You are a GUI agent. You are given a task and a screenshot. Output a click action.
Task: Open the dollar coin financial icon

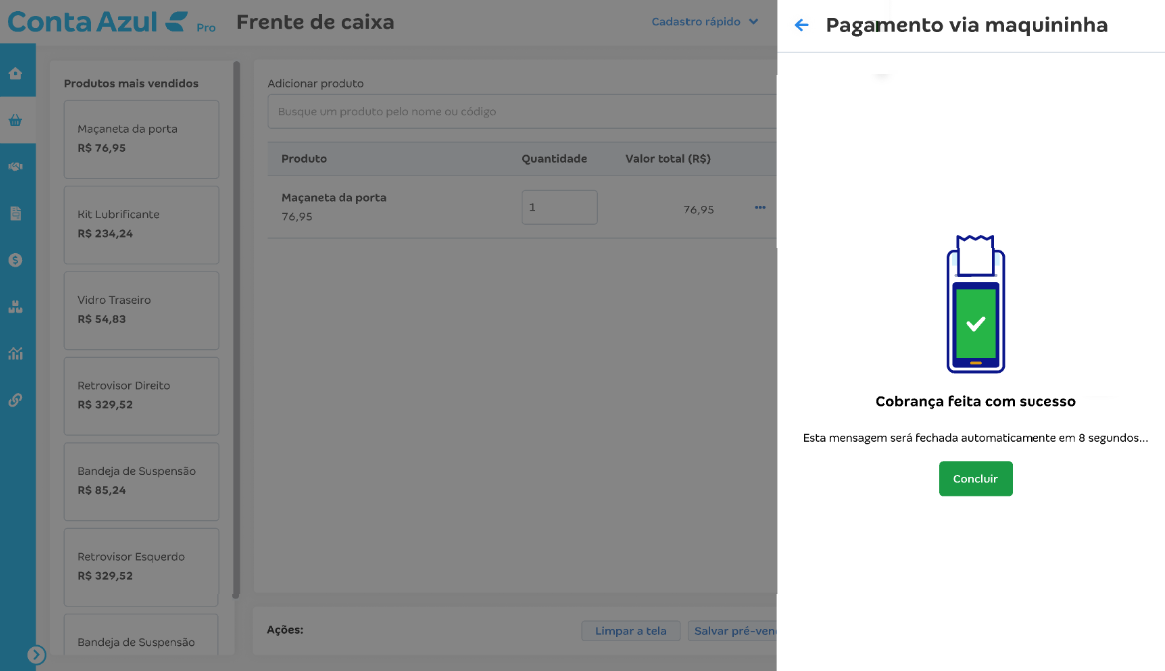[x=16, y=260]
